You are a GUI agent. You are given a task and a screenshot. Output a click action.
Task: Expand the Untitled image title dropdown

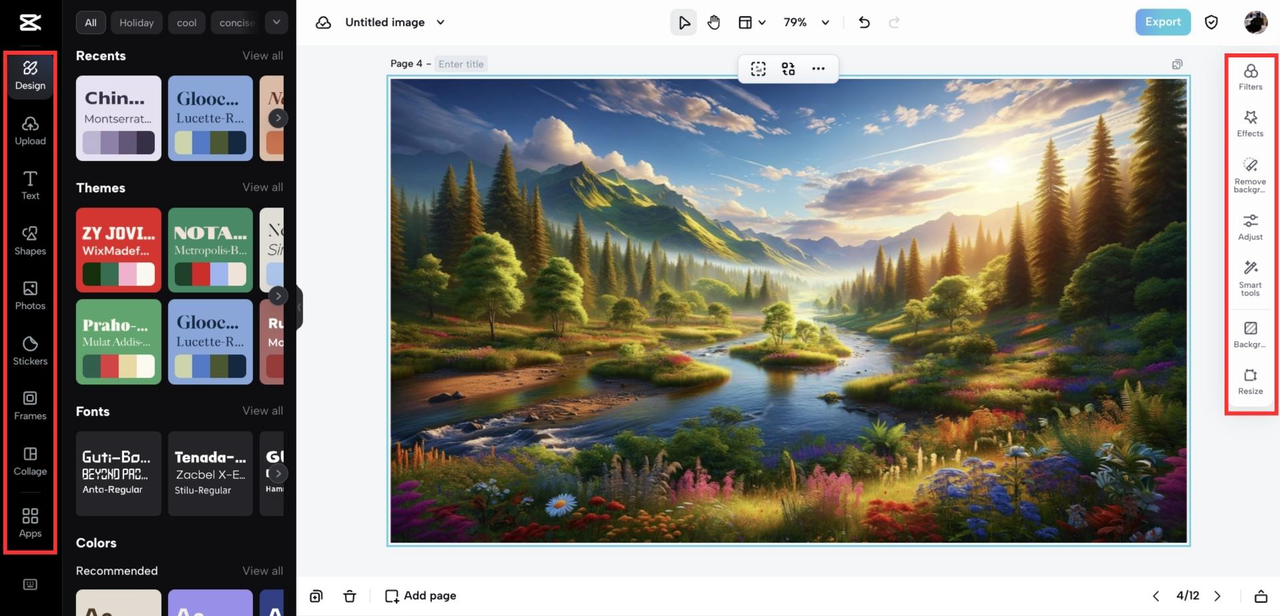pos(441,22)
